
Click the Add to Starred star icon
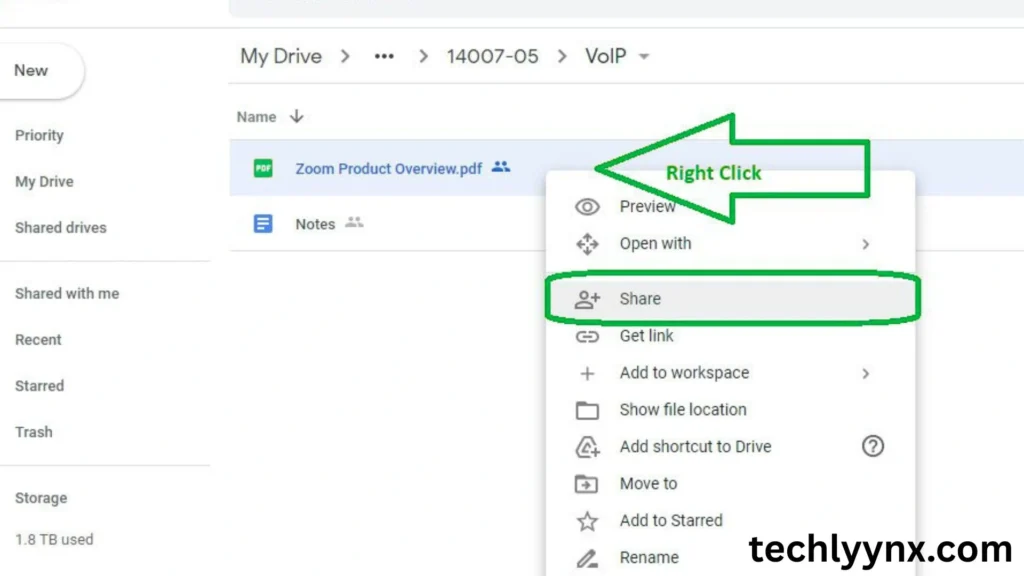pos(587,521)
